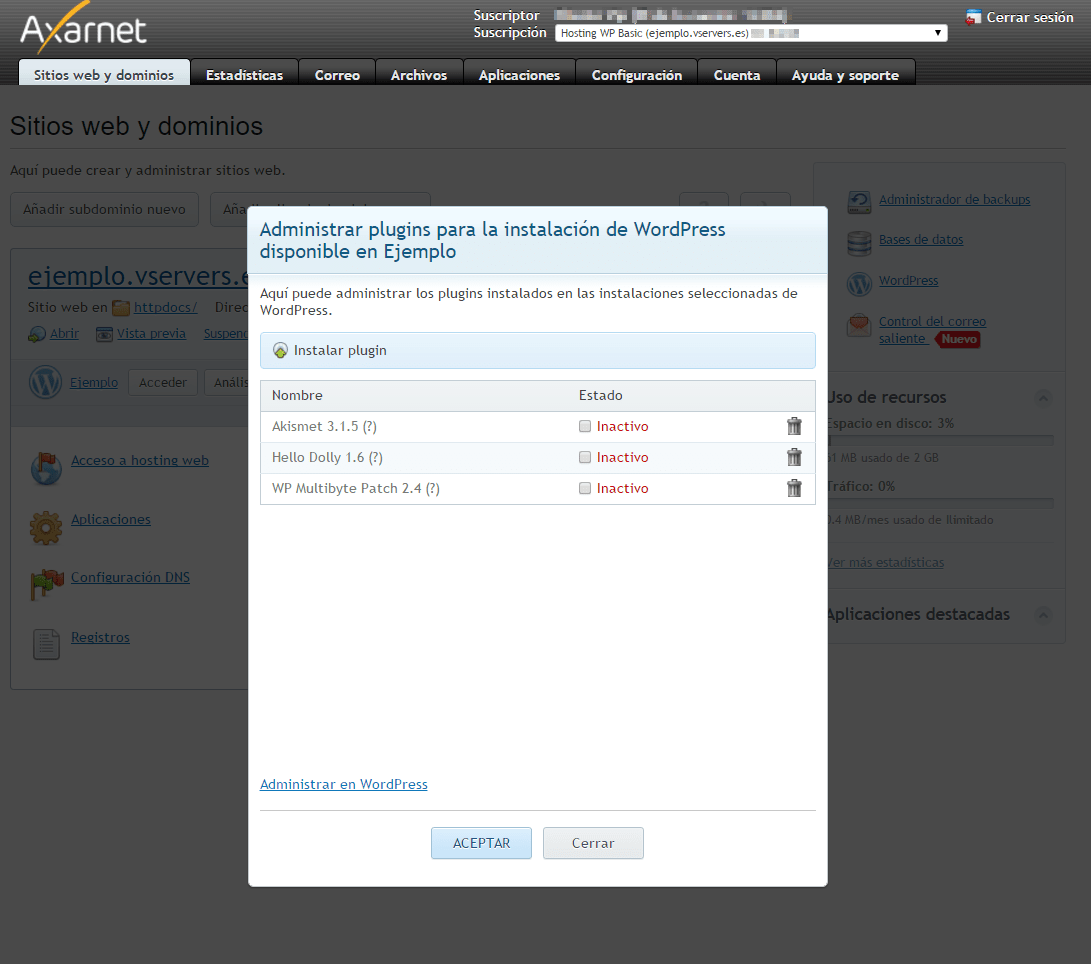Click the Akismet 3.1.5 (?) plugin name
Viewport: 1091px width, 964px height.
pyautogui.click(x=324, y=426)
